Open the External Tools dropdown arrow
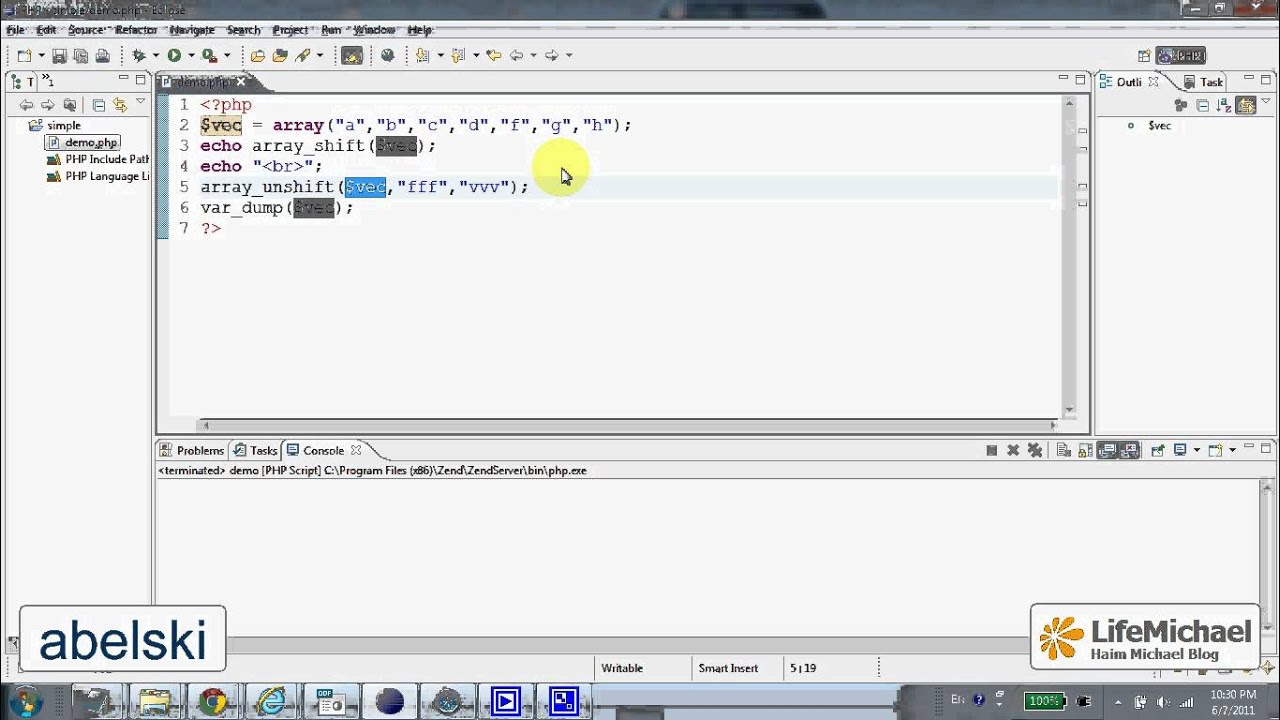Screen dimensions: 1280x720 227,56
